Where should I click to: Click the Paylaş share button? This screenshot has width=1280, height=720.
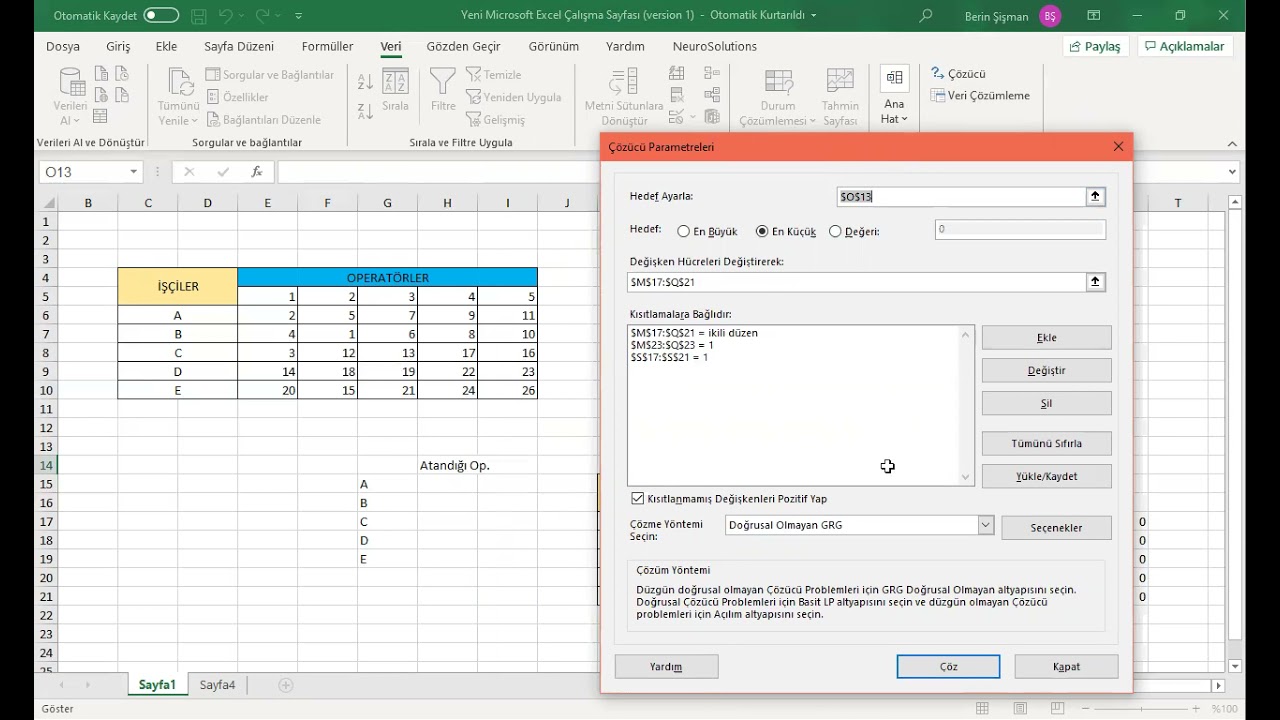coord(1095,46)
